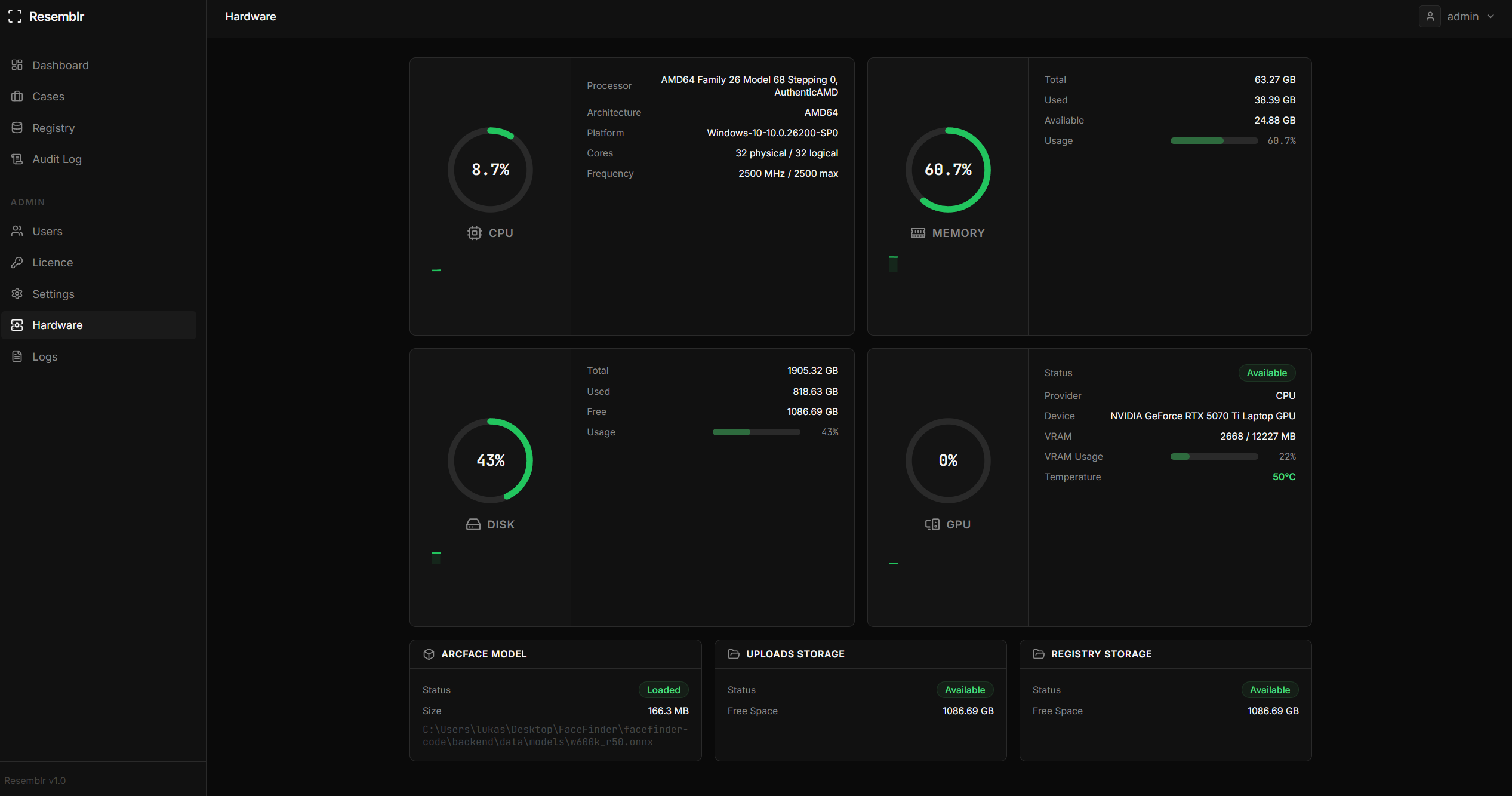The image size is (1512, 796).
Task: Click the VRAM Usage progress bar
Action: 1214,457
